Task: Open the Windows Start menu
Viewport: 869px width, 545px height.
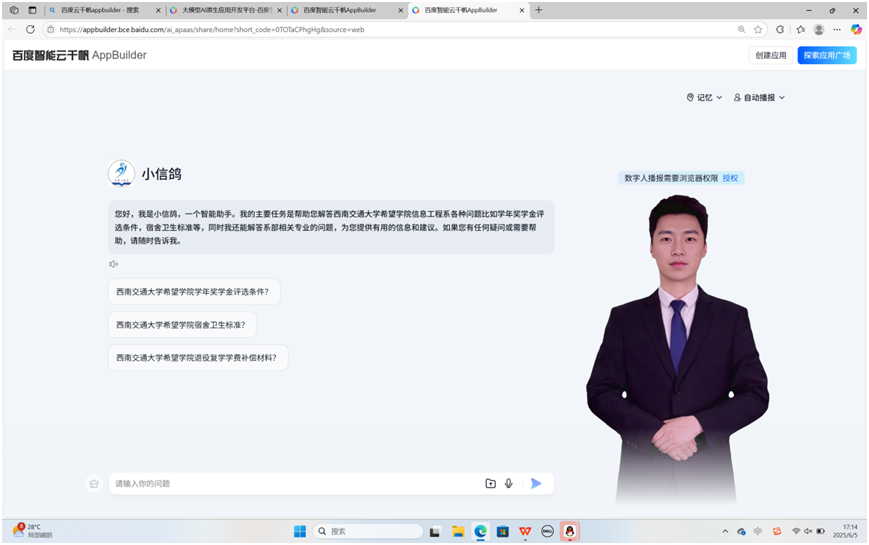Action: [300, 531]
